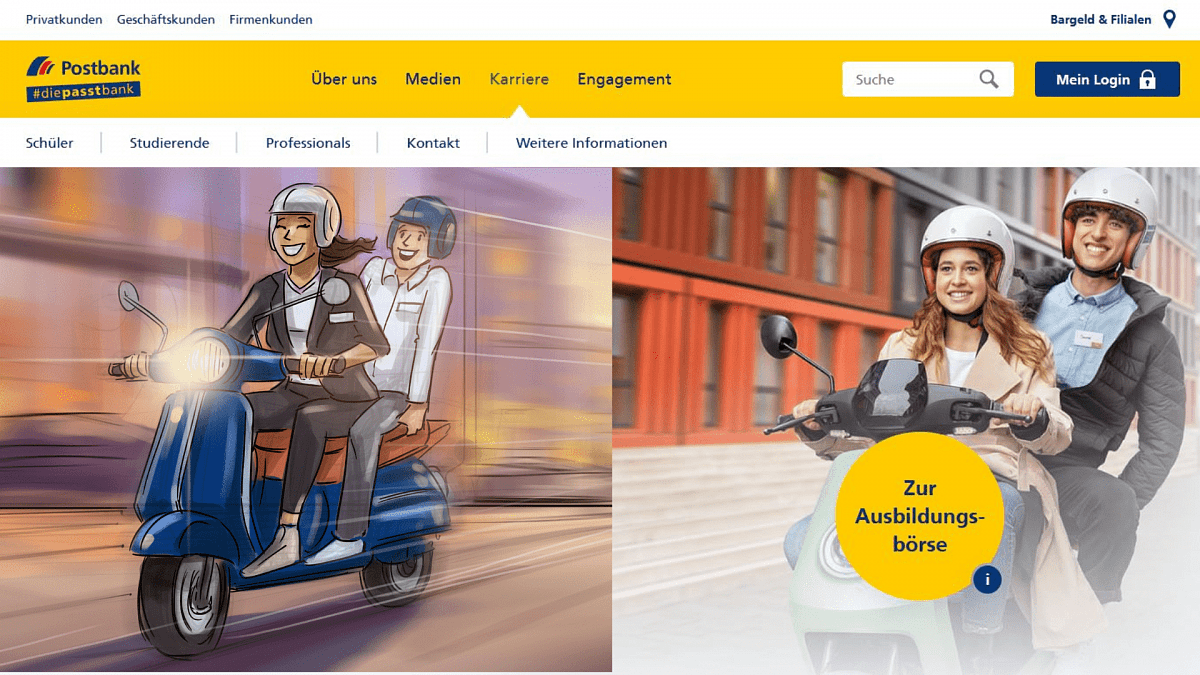Screen dimensions: 1200x675
Task: Click the padlock icon in Mein Login
Action: tap(1147, 80)
